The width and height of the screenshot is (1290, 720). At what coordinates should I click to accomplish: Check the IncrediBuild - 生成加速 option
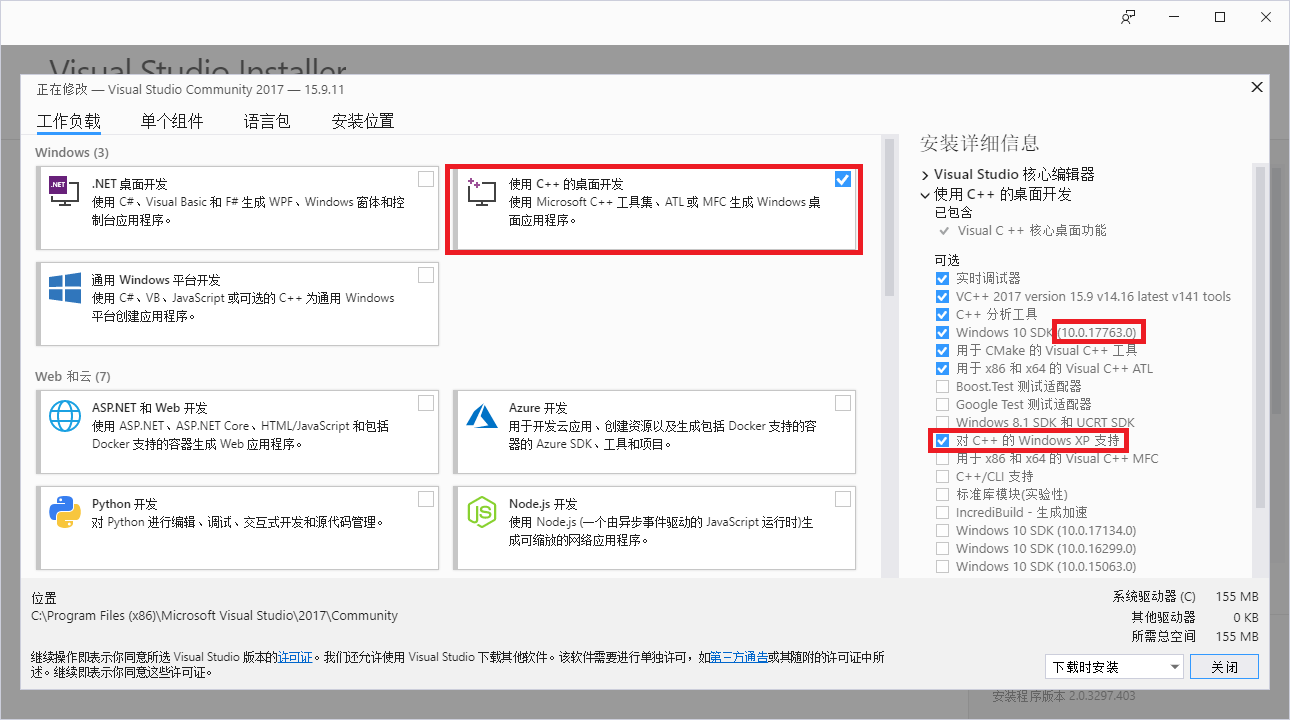point(942,513)
